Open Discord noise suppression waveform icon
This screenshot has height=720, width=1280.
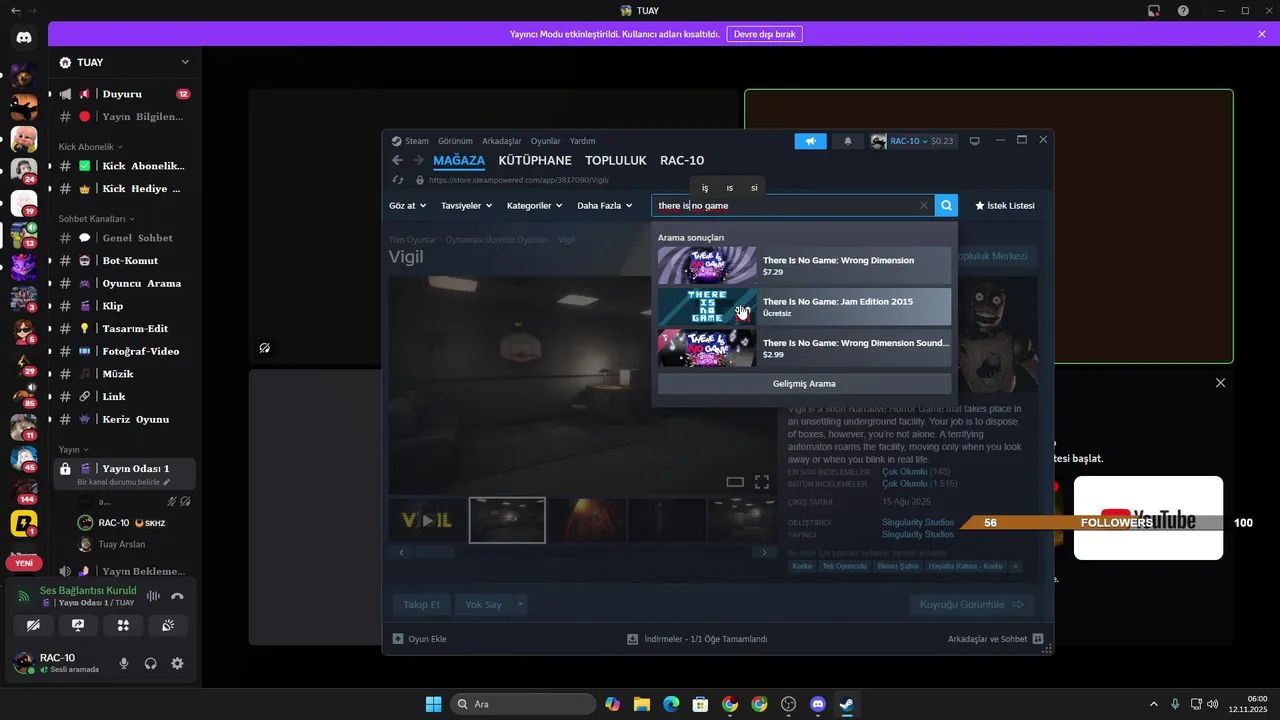153,596
